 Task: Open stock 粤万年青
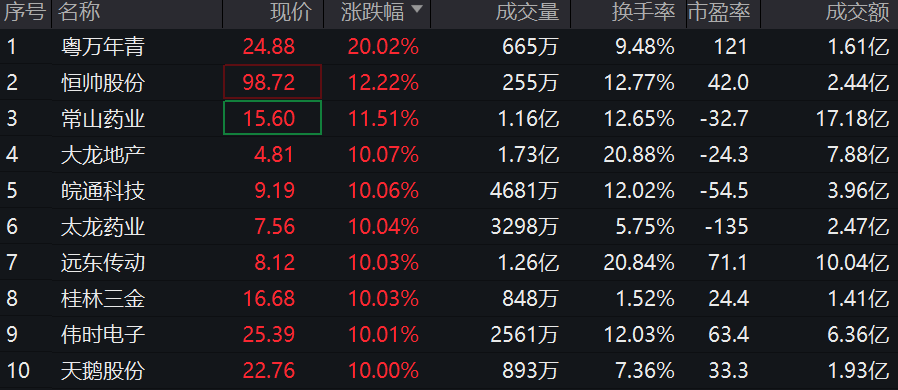point(103,47)
